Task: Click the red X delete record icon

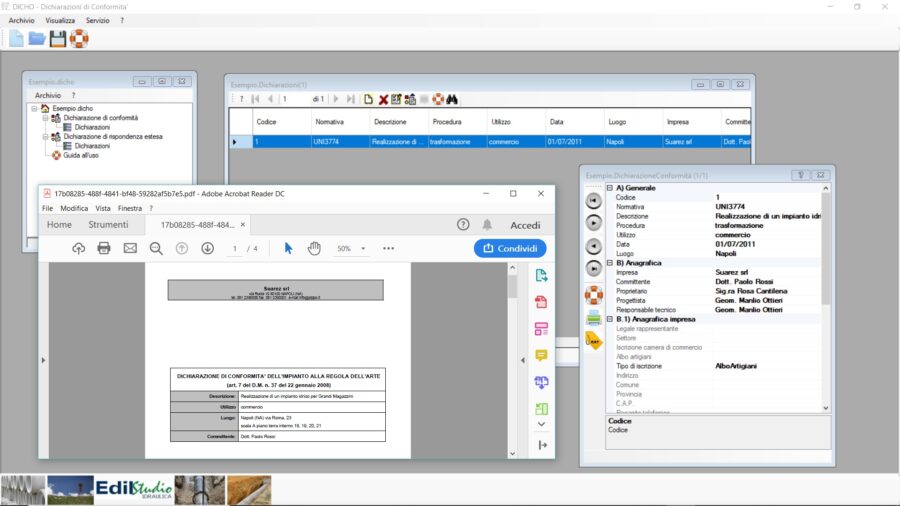Action: pos(383,99)
